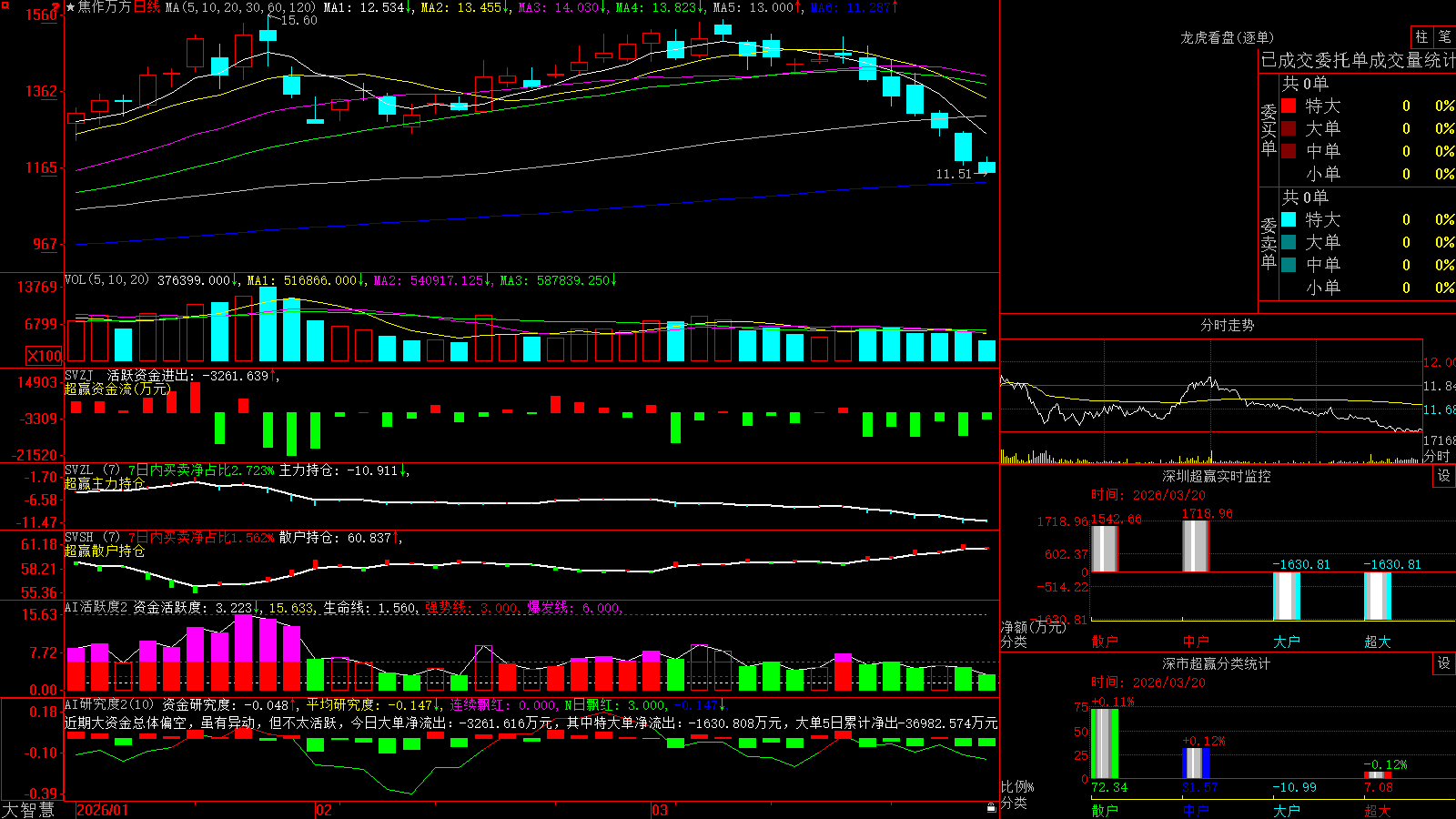
Task: Click the green 散户 72.34 bar in 分类统计
Action: pos(1104,743)
